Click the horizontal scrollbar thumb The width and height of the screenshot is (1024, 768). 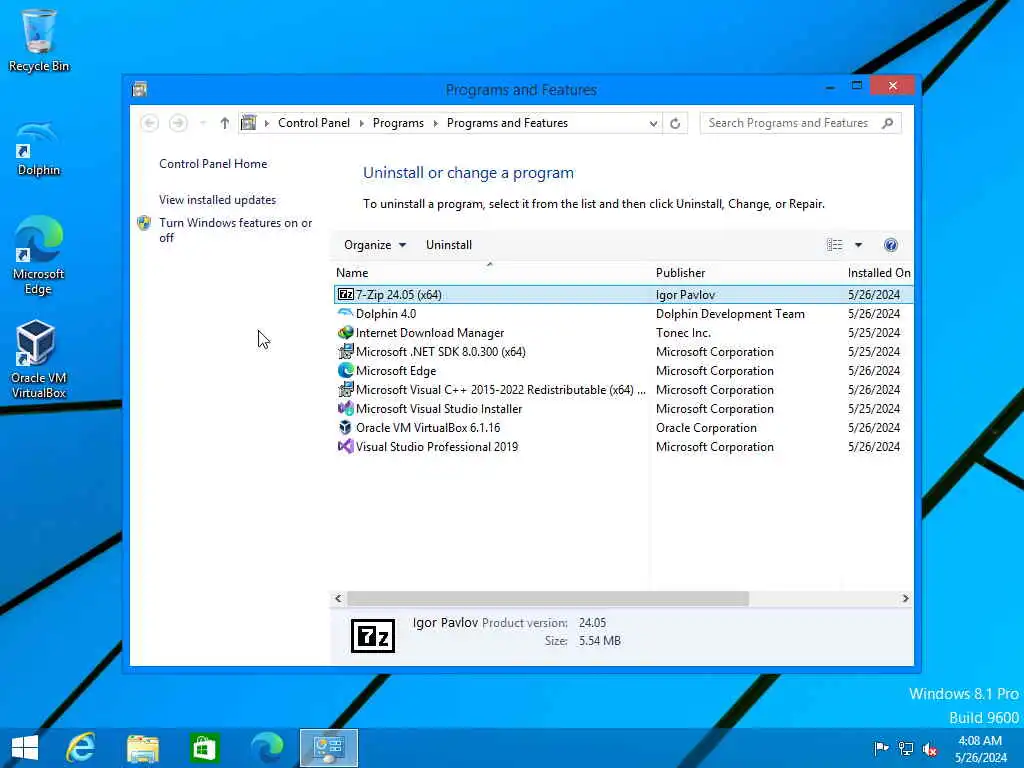tap(548, 598)
